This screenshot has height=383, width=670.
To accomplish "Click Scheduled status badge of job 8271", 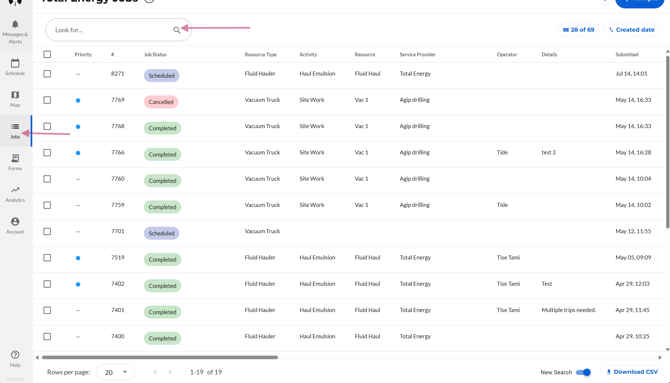I will point(162,76).
